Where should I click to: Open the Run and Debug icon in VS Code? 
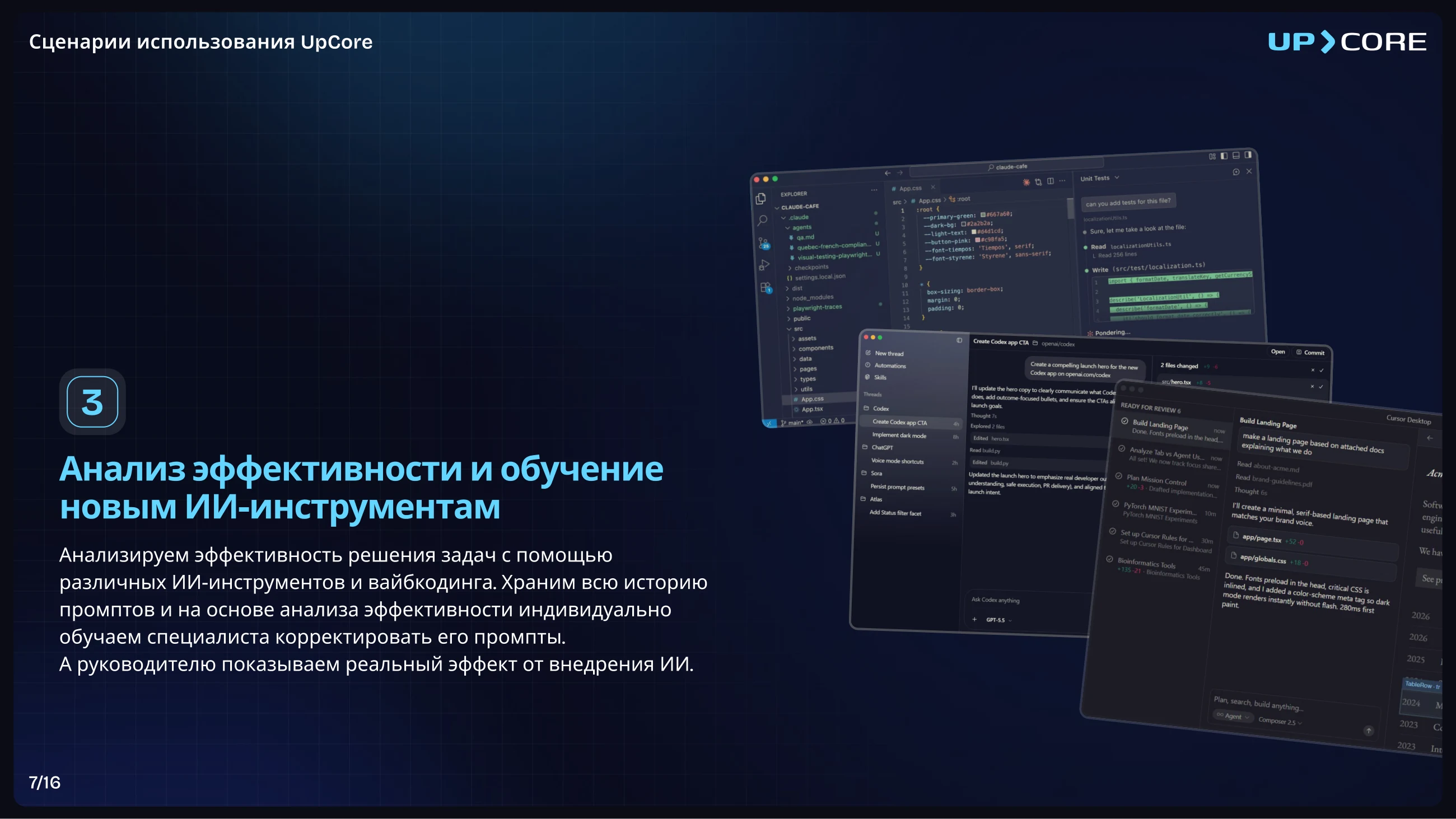pyautogui.click(x=764, y=265)
